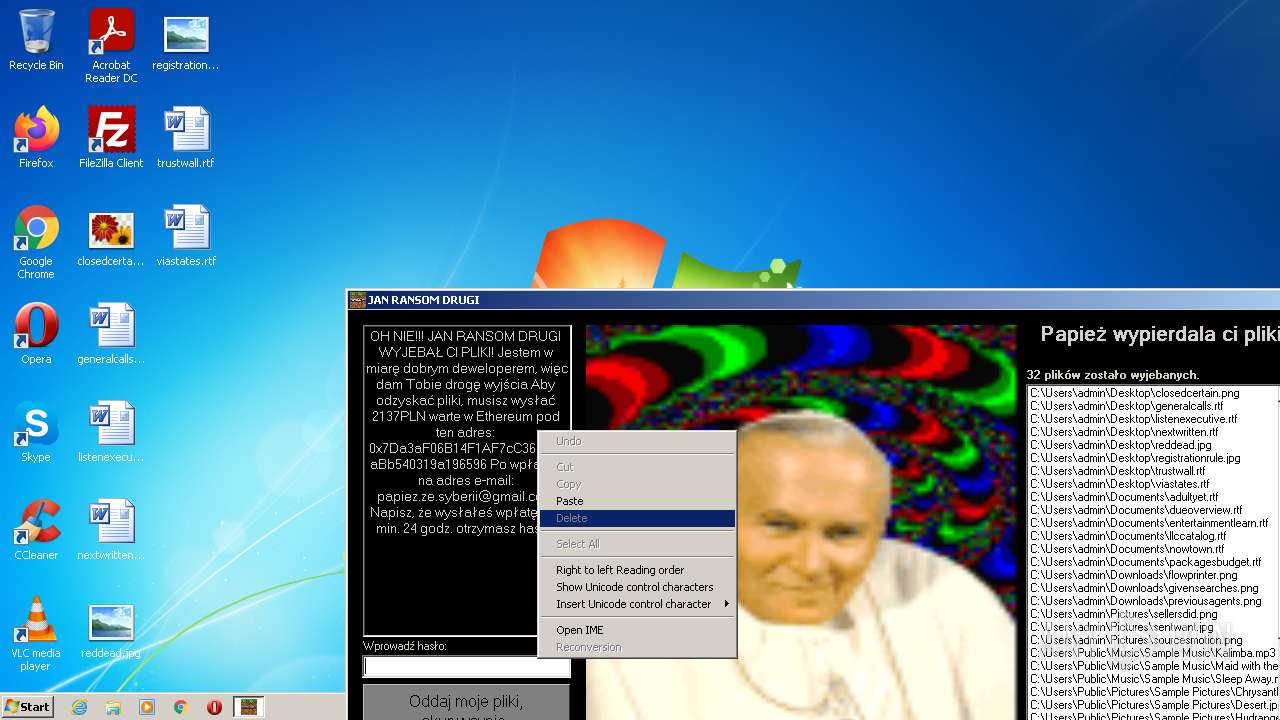Choose Right to left Reading order
The height and width of the screenshot is (720, 1280).
[x=637, y=570]
